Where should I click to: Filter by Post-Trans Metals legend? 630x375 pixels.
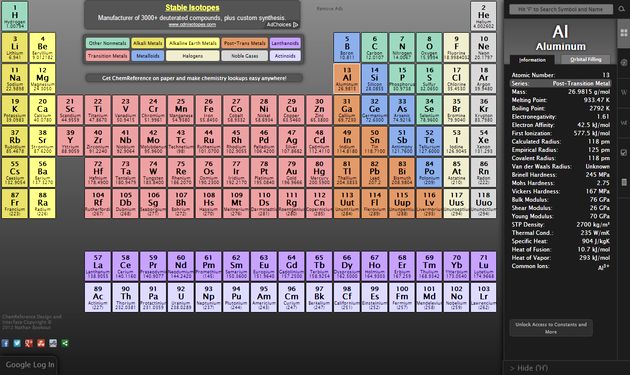point(244,43)
